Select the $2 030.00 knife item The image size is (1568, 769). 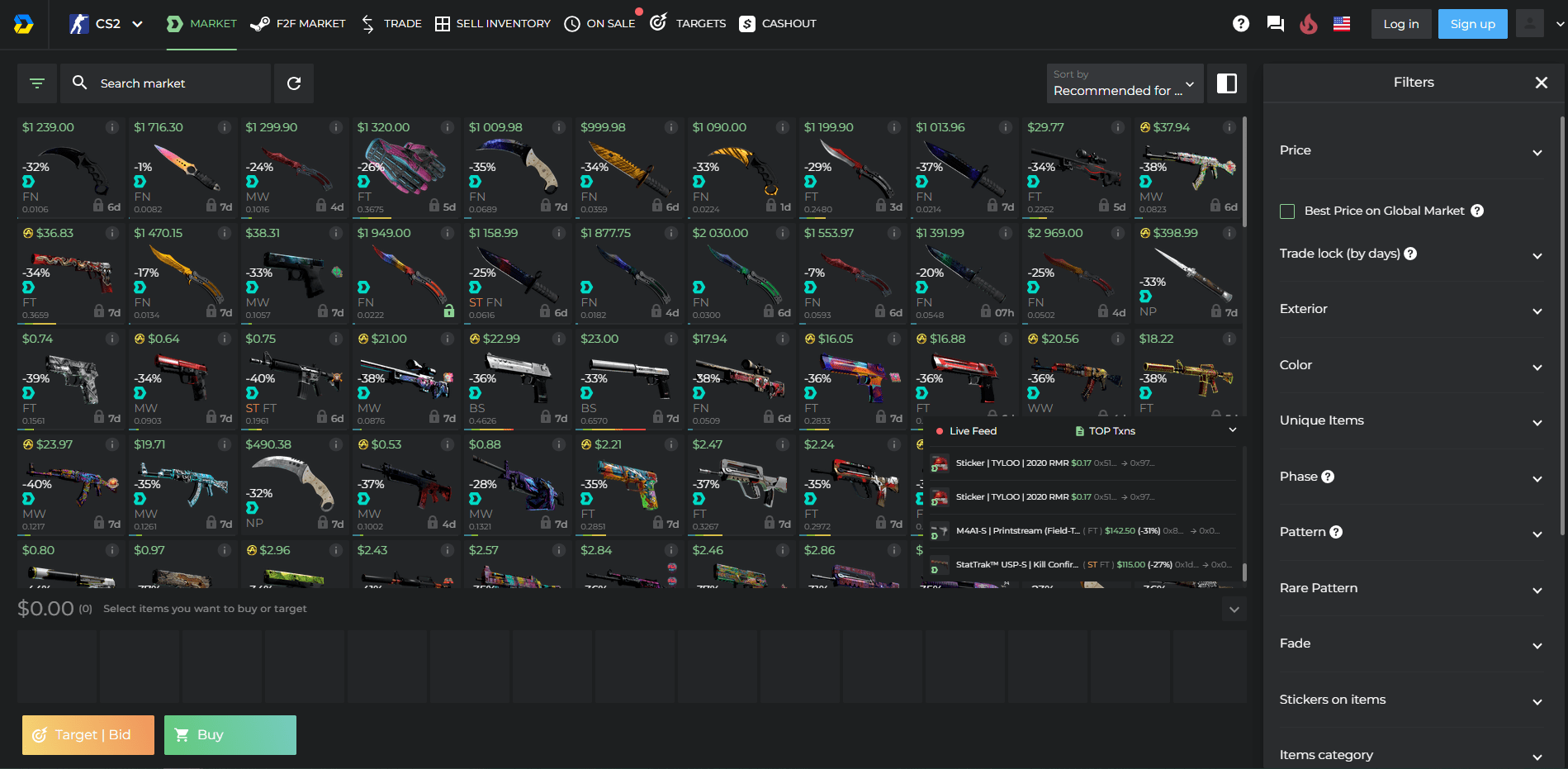click(x=741, y=273)
